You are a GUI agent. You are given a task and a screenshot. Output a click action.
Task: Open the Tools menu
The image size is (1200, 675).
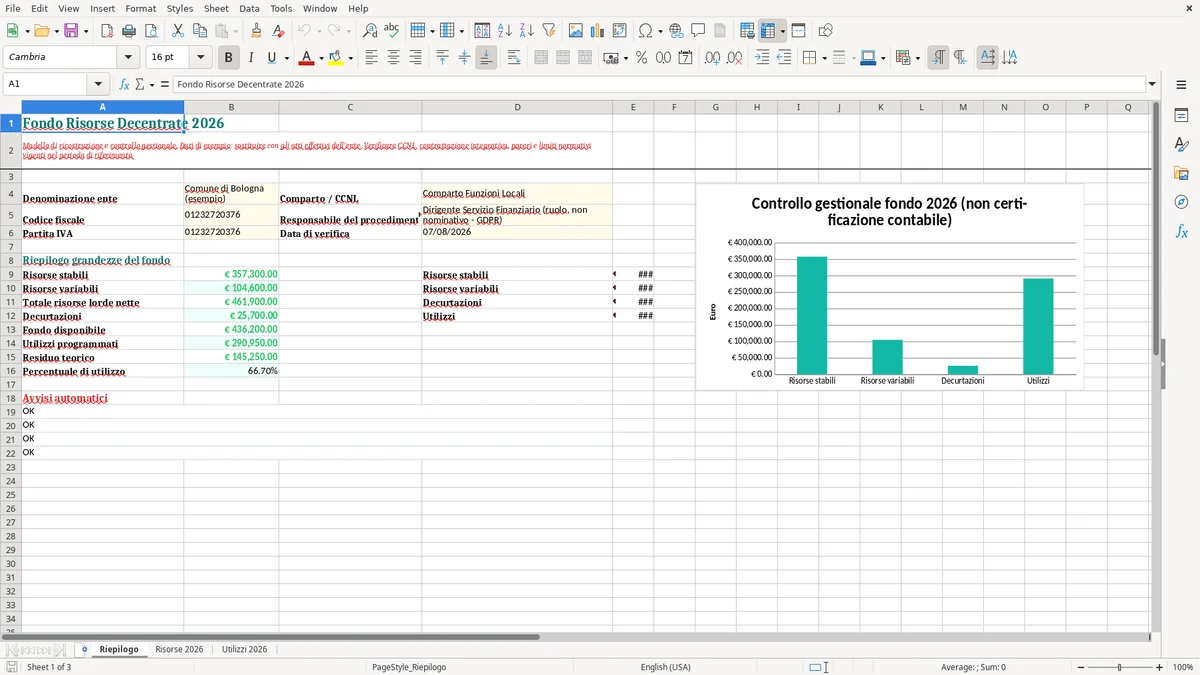[x=281, y=8]
